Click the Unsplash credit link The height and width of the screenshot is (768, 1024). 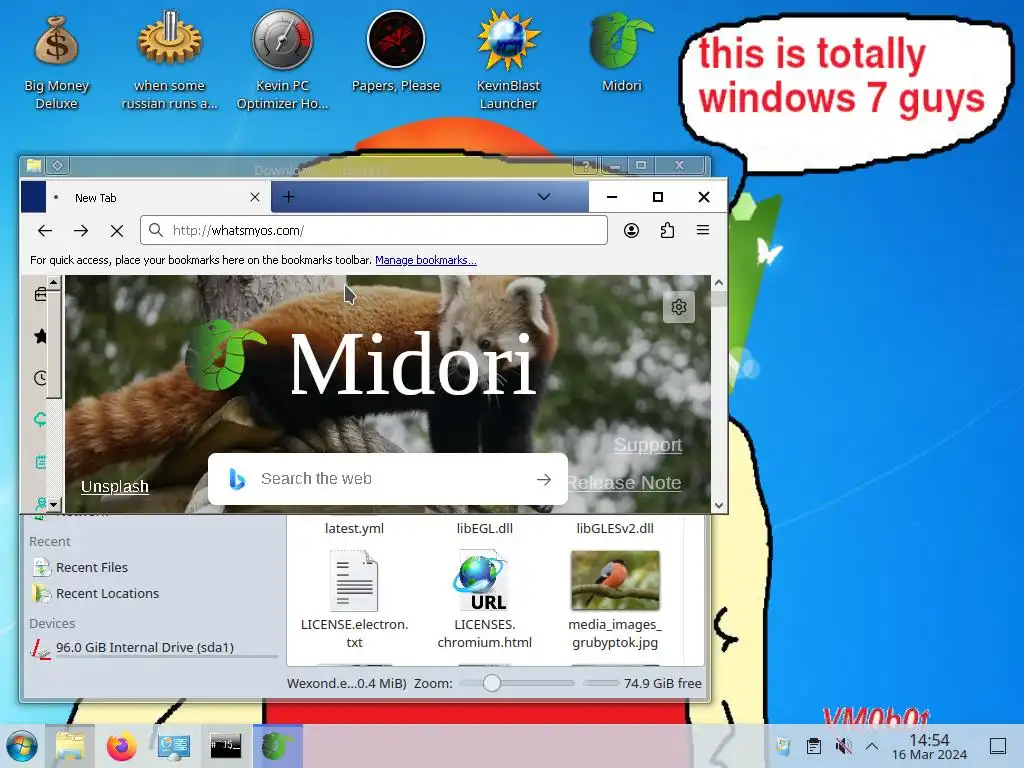(x=115, y=487)
